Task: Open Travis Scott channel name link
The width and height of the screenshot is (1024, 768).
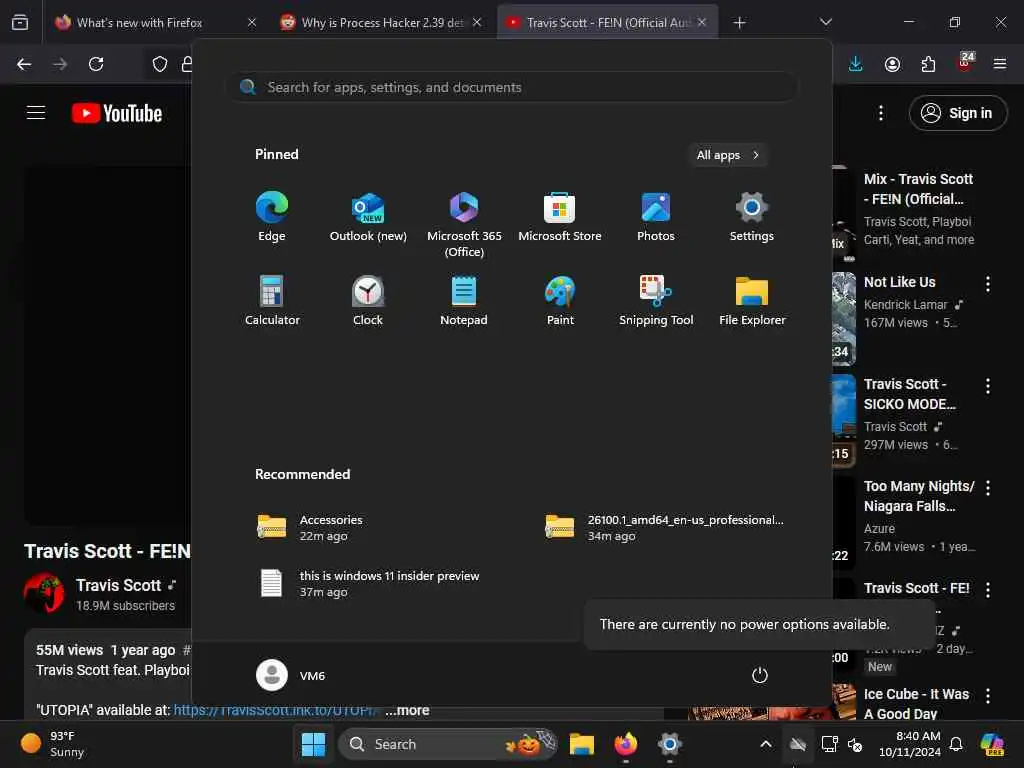Action: pyautogui.click(x=118, y=585)
